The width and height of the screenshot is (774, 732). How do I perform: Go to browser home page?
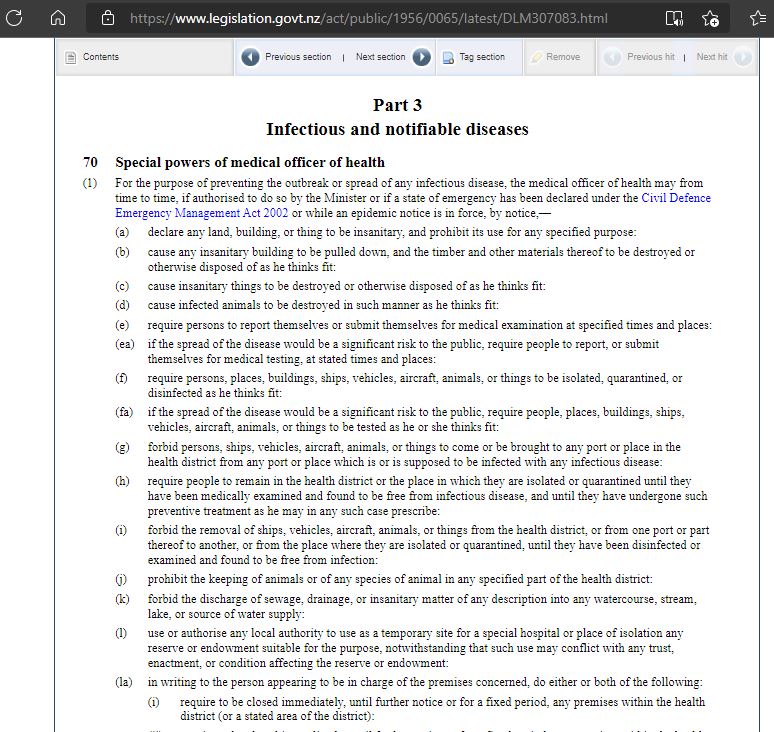click(x=58, y=18)
